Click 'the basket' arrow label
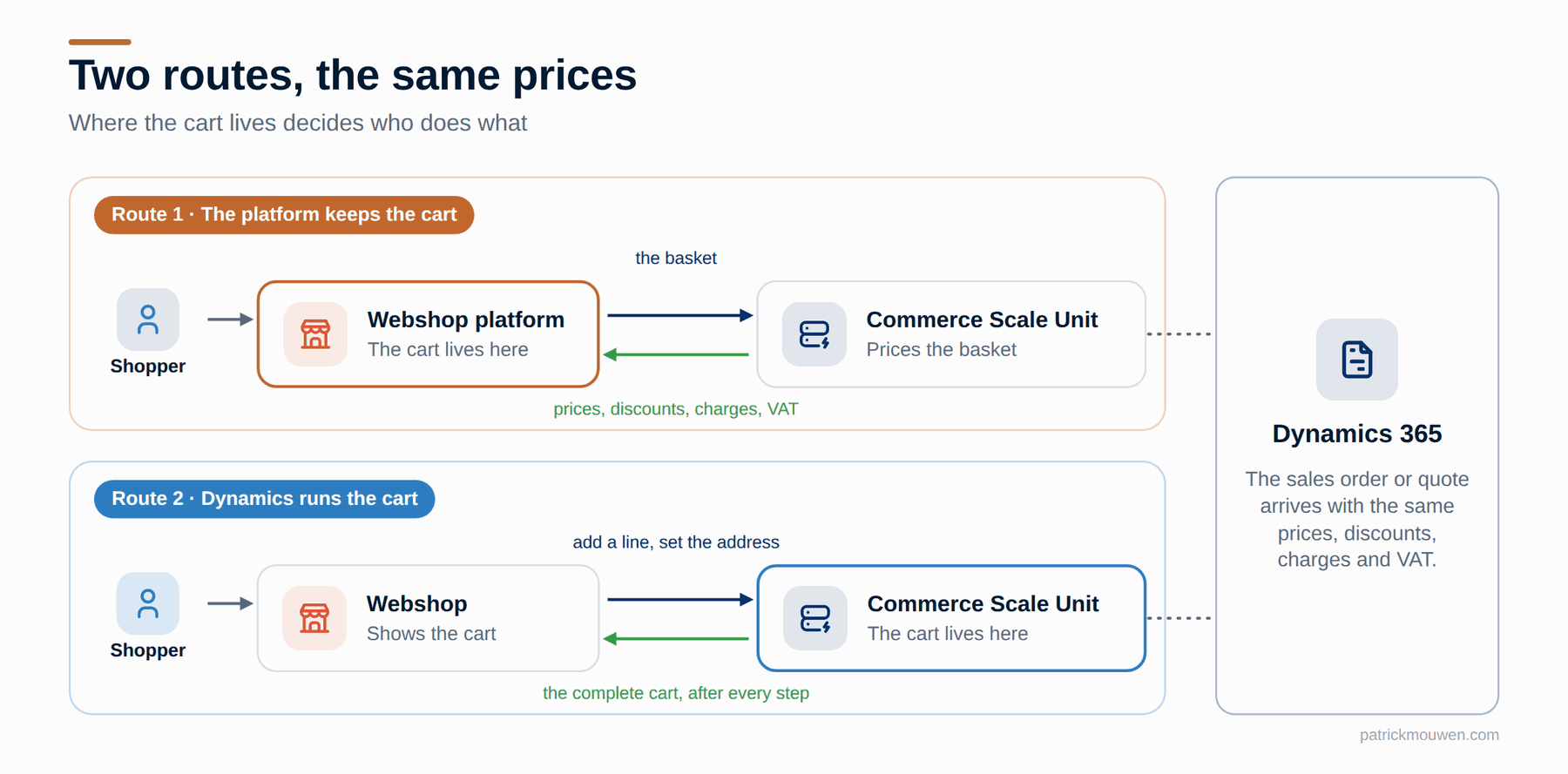The height and width of the screenshot is (774, 1568). point(676,258)
